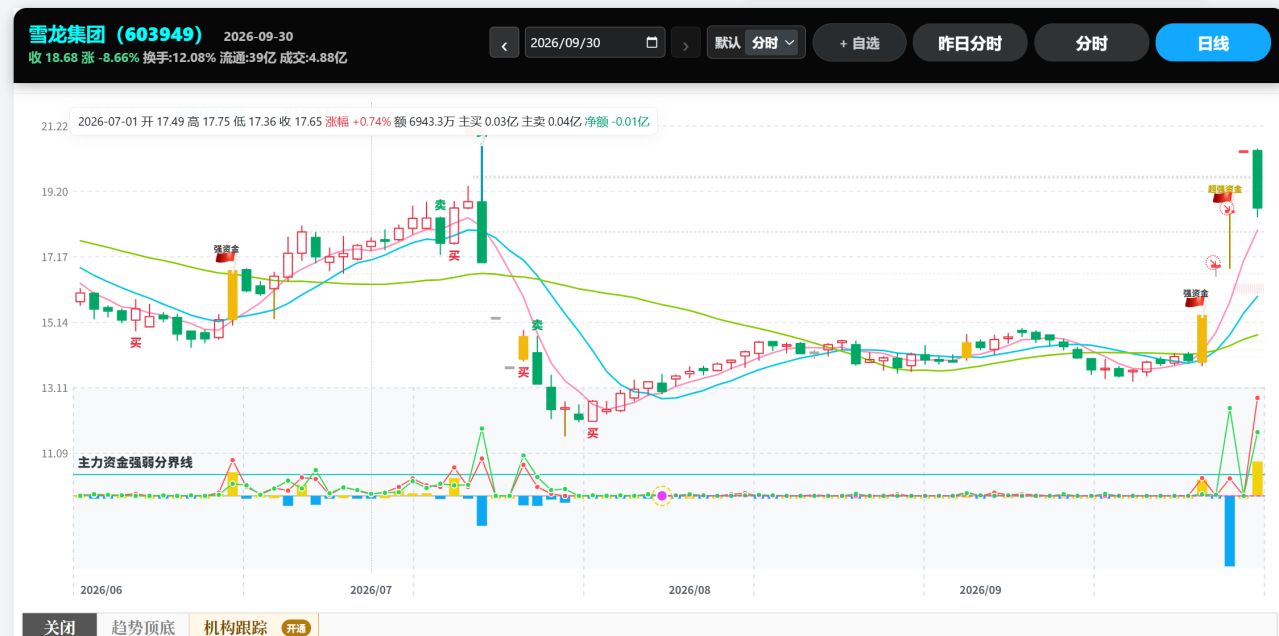Click the 换手:12.08% turnover text
The image size is (1279, 636).
coord(179,58)
